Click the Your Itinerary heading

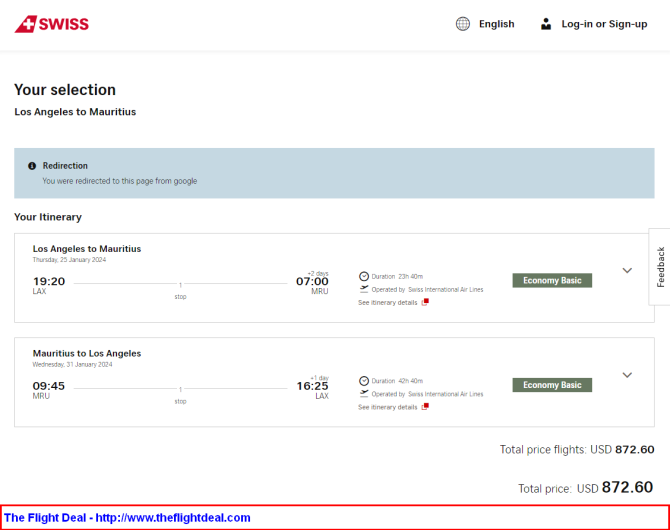(x=48, y=217)
